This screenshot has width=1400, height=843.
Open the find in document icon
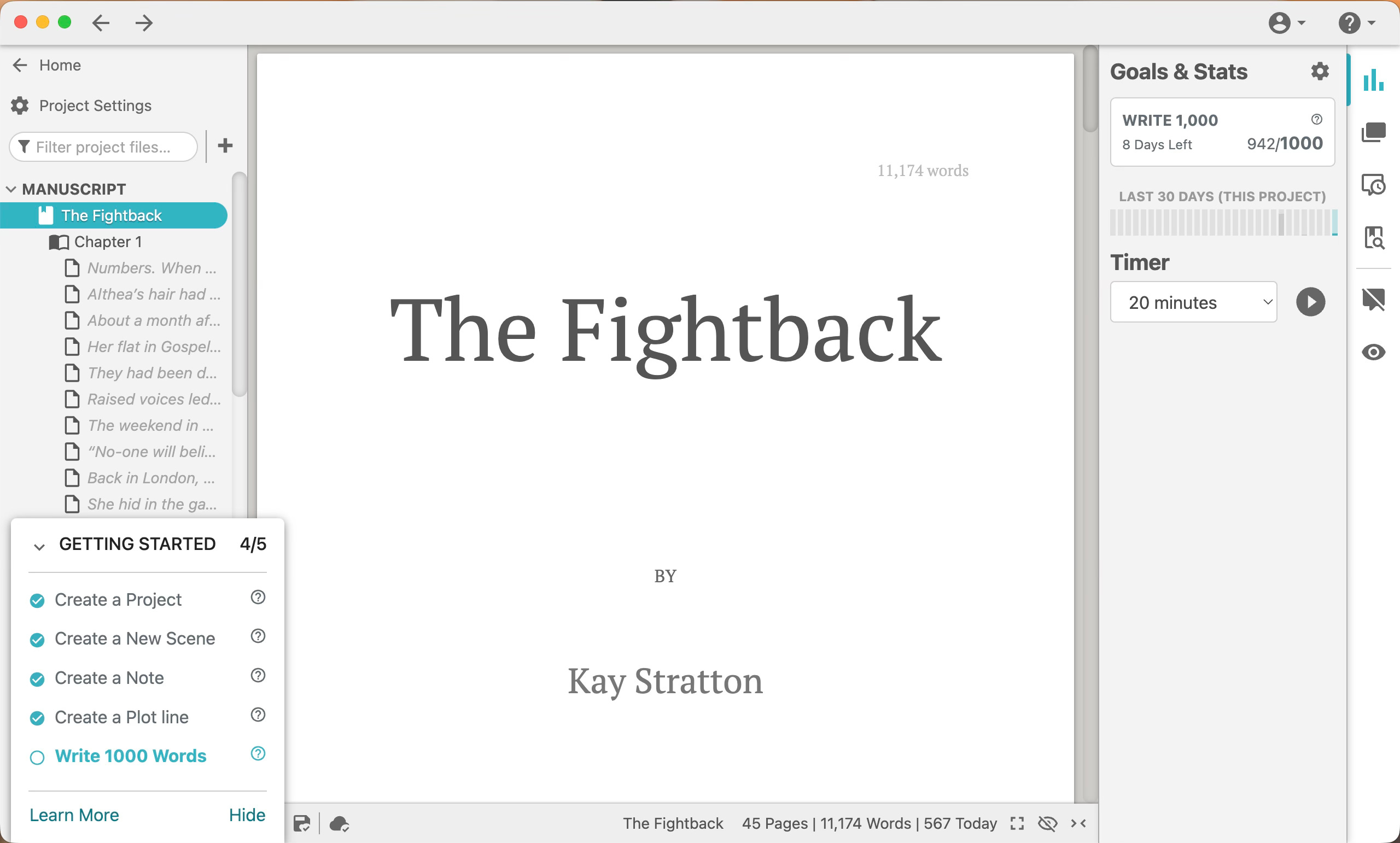pyautogui.click(x=1373, y=237)
